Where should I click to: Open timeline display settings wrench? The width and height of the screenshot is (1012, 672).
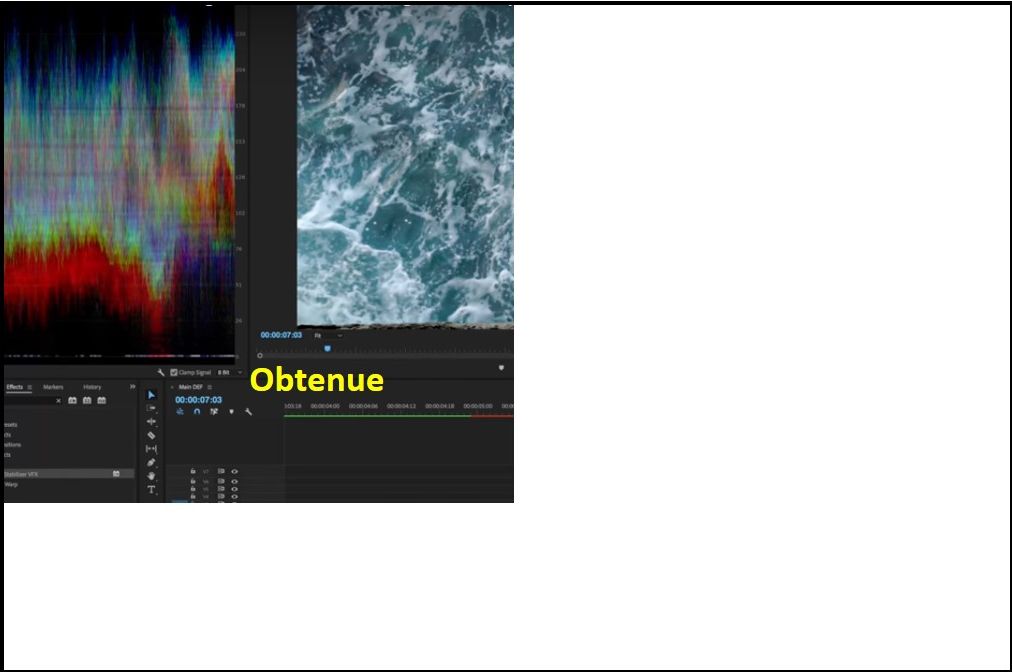[x=248, y=412]
